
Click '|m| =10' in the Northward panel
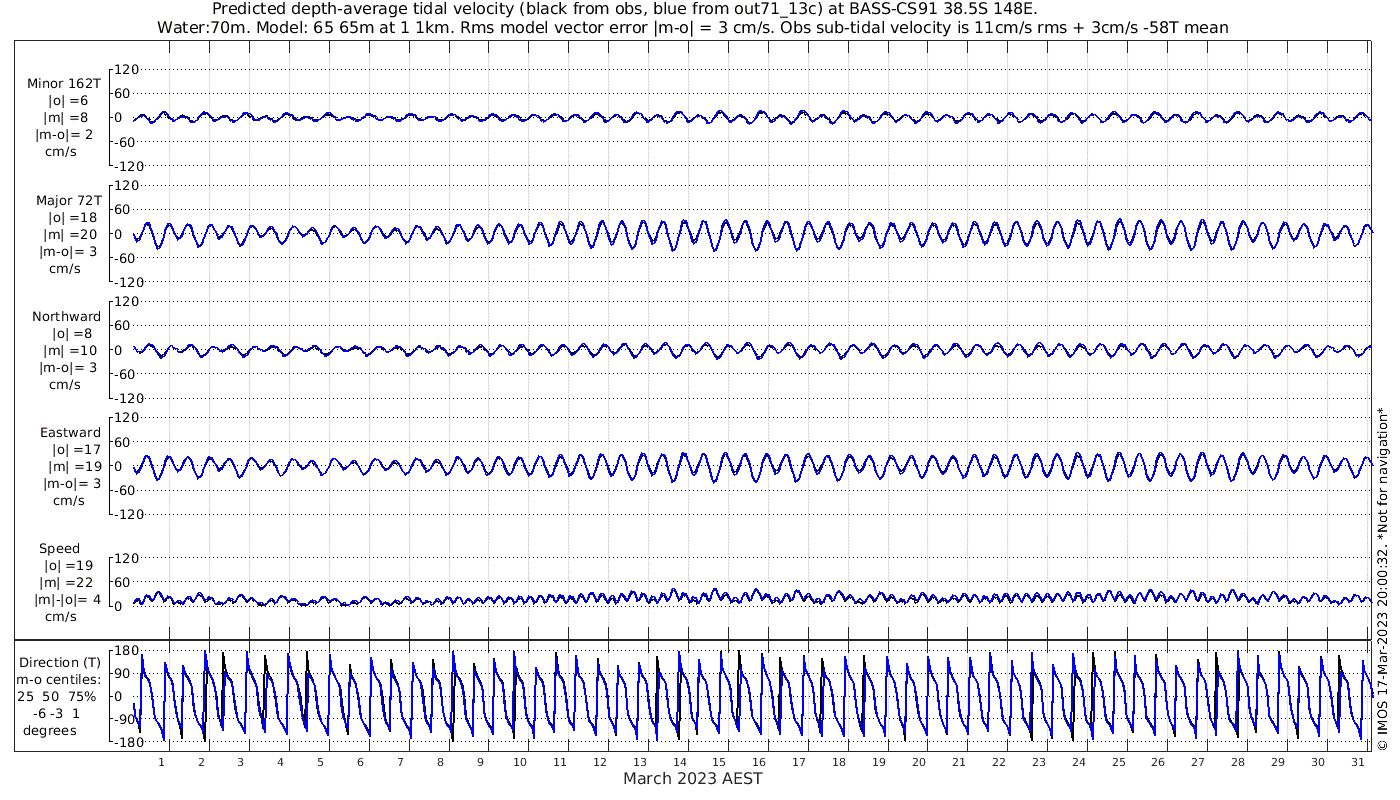70,351
